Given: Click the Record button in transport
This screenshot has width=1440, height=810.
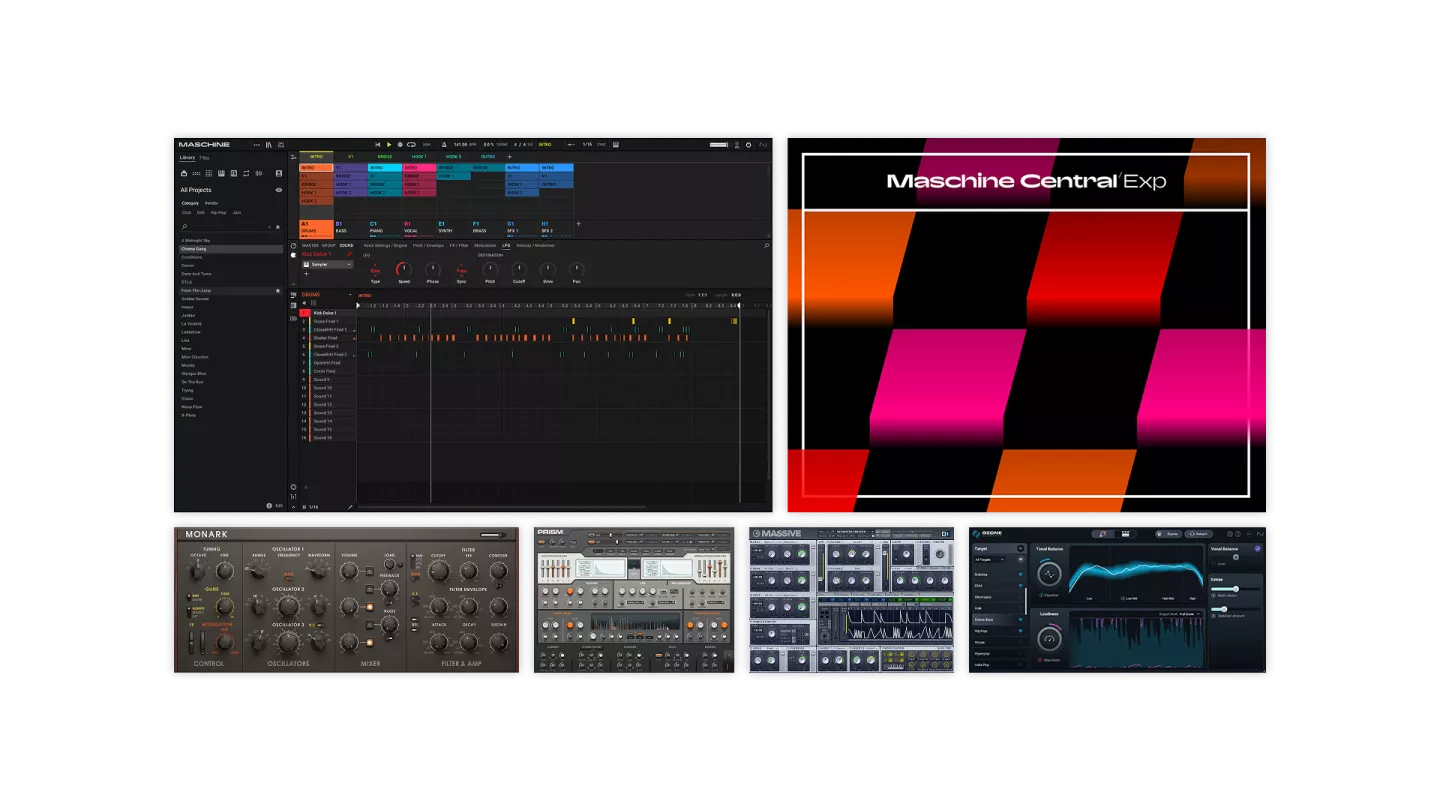Looking at the screenshot, I should click(x=400, y=145).
